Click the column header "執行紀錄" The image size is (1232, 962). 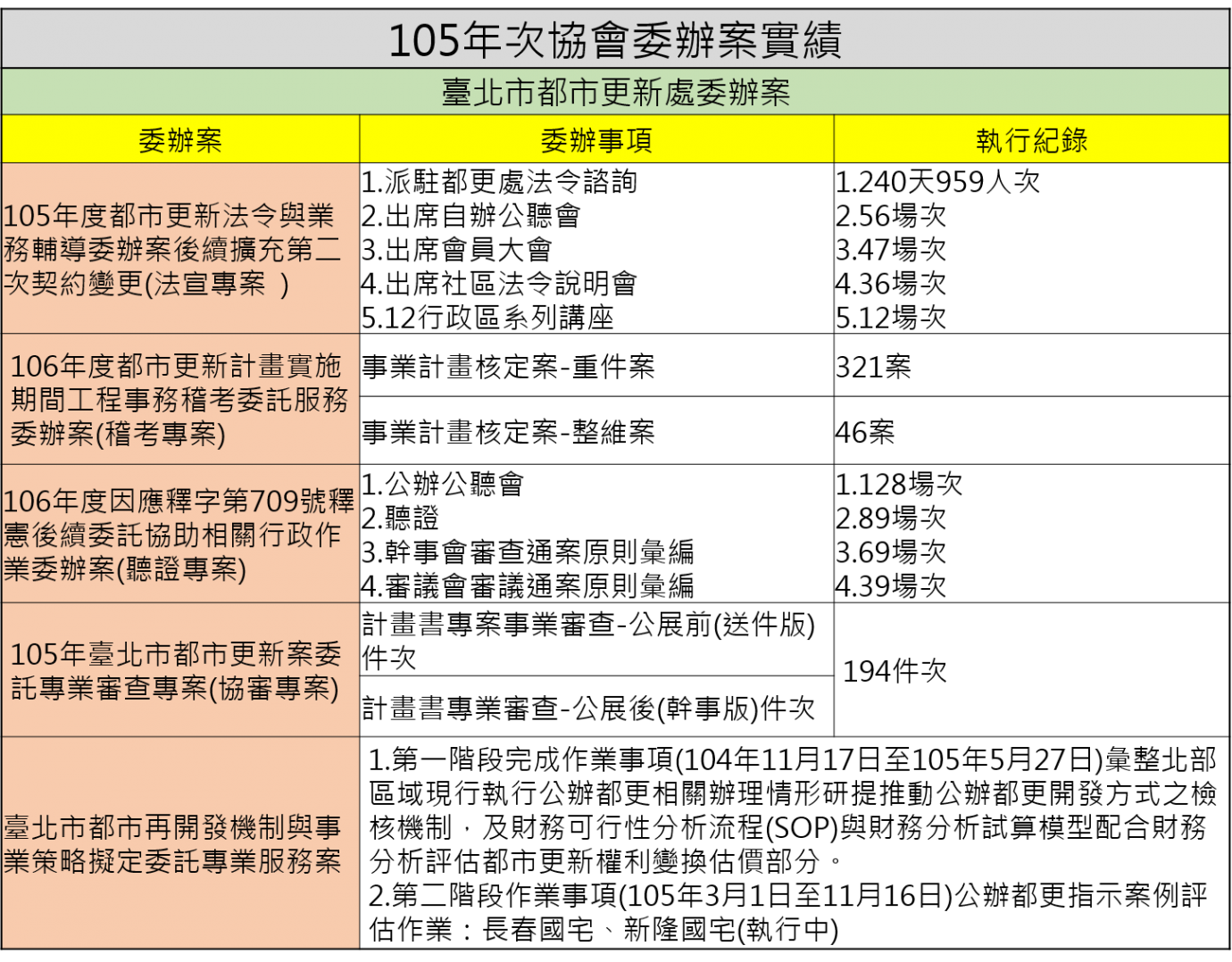tap(1032, 140)
